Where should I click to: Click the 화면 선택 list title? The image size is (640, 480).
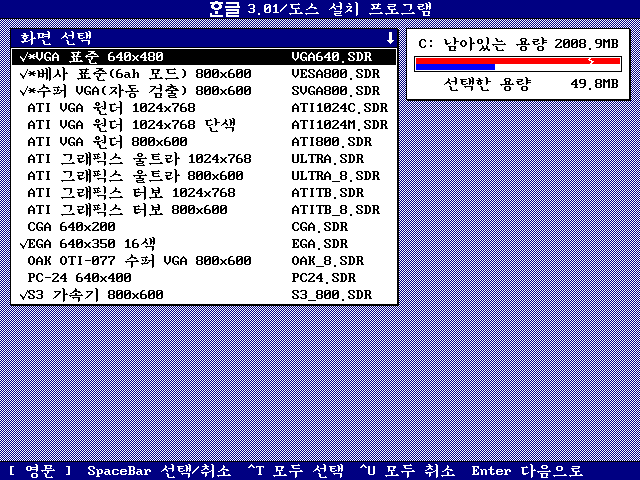click(56, 38)
